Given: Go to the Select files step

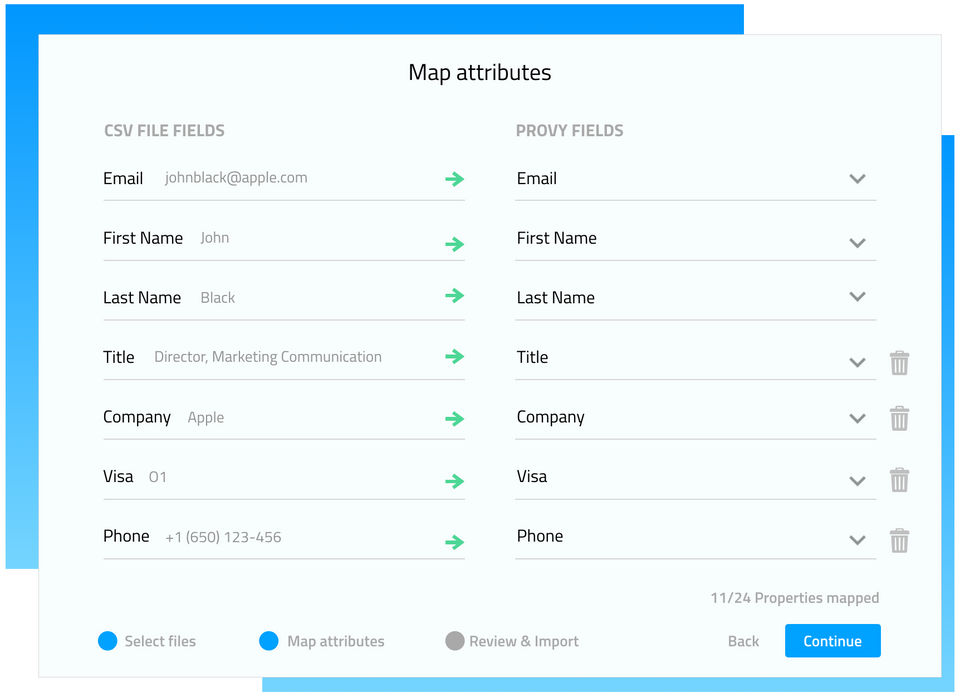Looking at the screenshot, I should tap(147, 641).
